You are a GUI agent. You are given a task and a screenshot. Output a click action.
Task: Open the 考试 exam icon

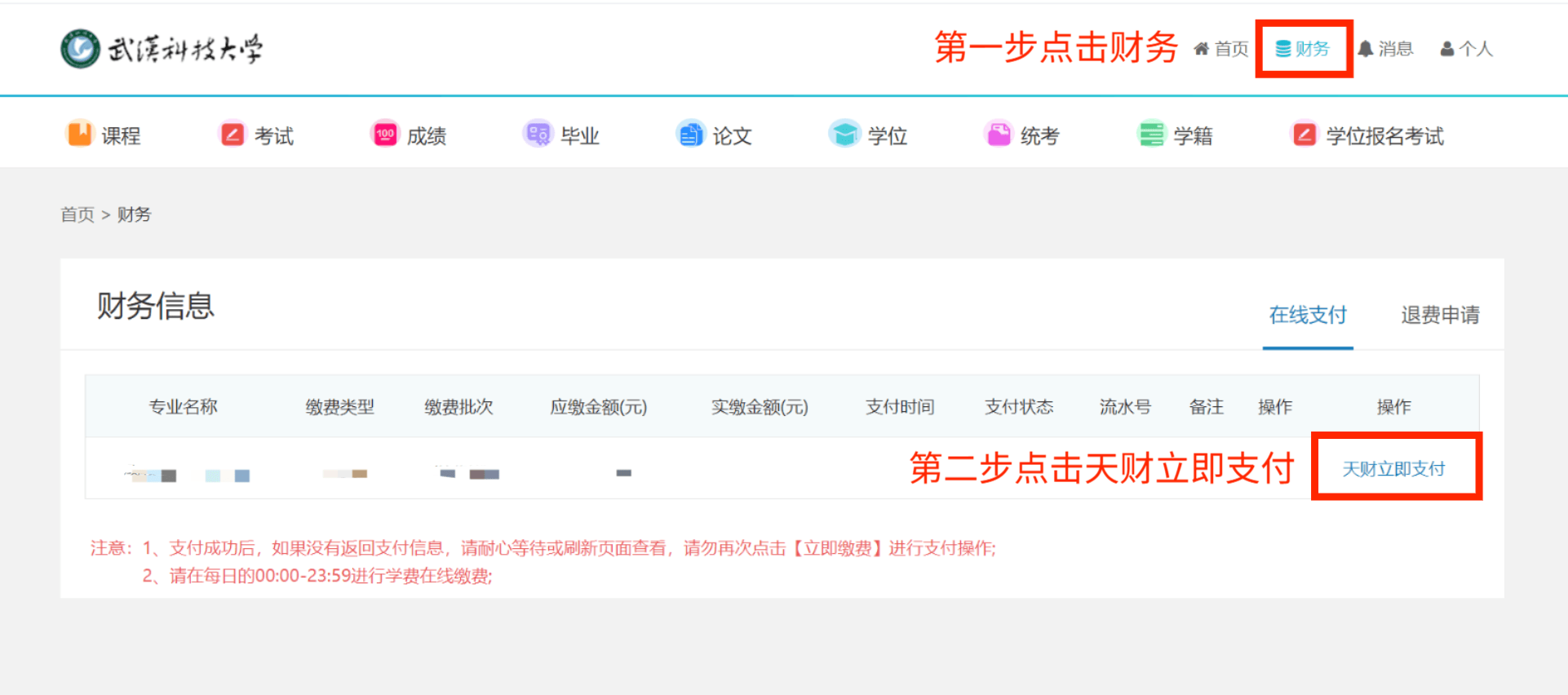[x=233, y=134]
